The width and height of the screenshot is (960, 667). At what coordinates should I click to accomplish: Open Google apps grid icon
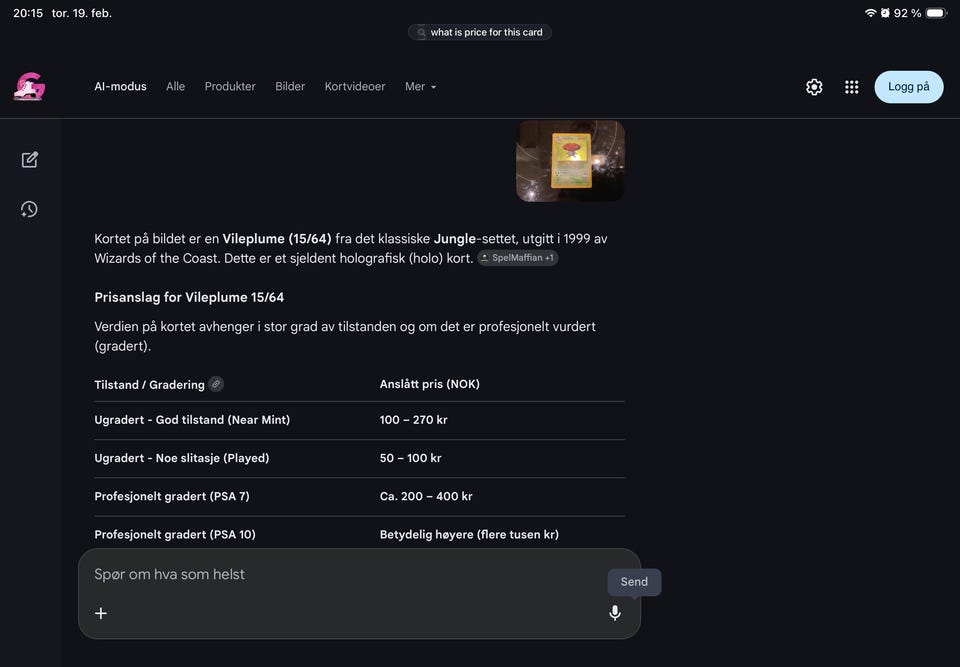pyautogui.click(x=852, y=87)
